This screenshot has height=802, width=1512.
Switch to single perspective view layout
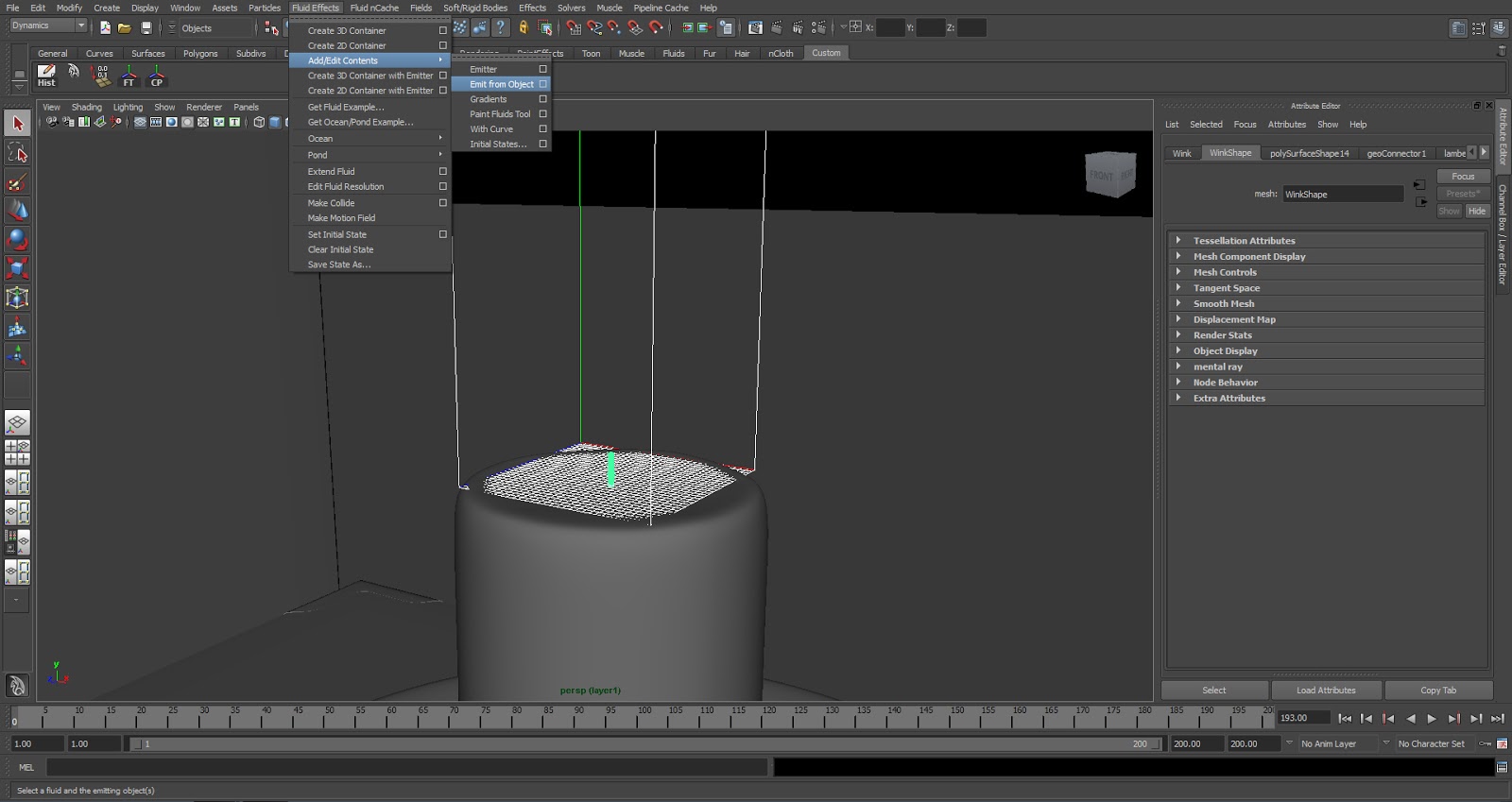[17, 422]
